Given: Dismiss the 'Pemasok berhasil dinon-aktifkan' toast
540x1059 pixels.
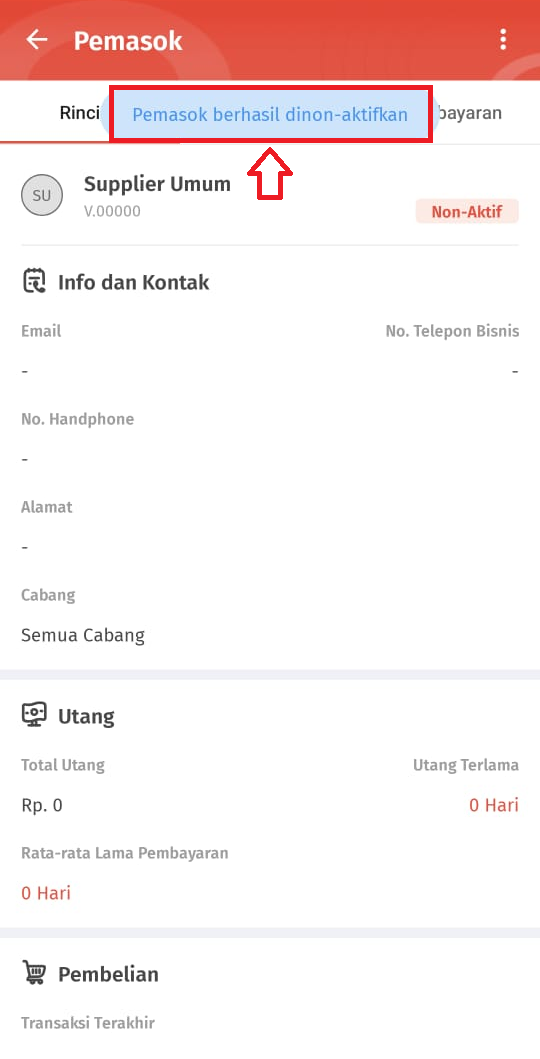Looking at the screenshot, I should 270,114.
